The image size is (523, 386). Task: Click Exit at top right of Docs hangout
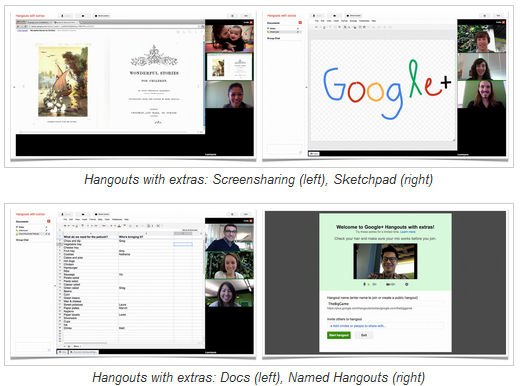(246, 214)
